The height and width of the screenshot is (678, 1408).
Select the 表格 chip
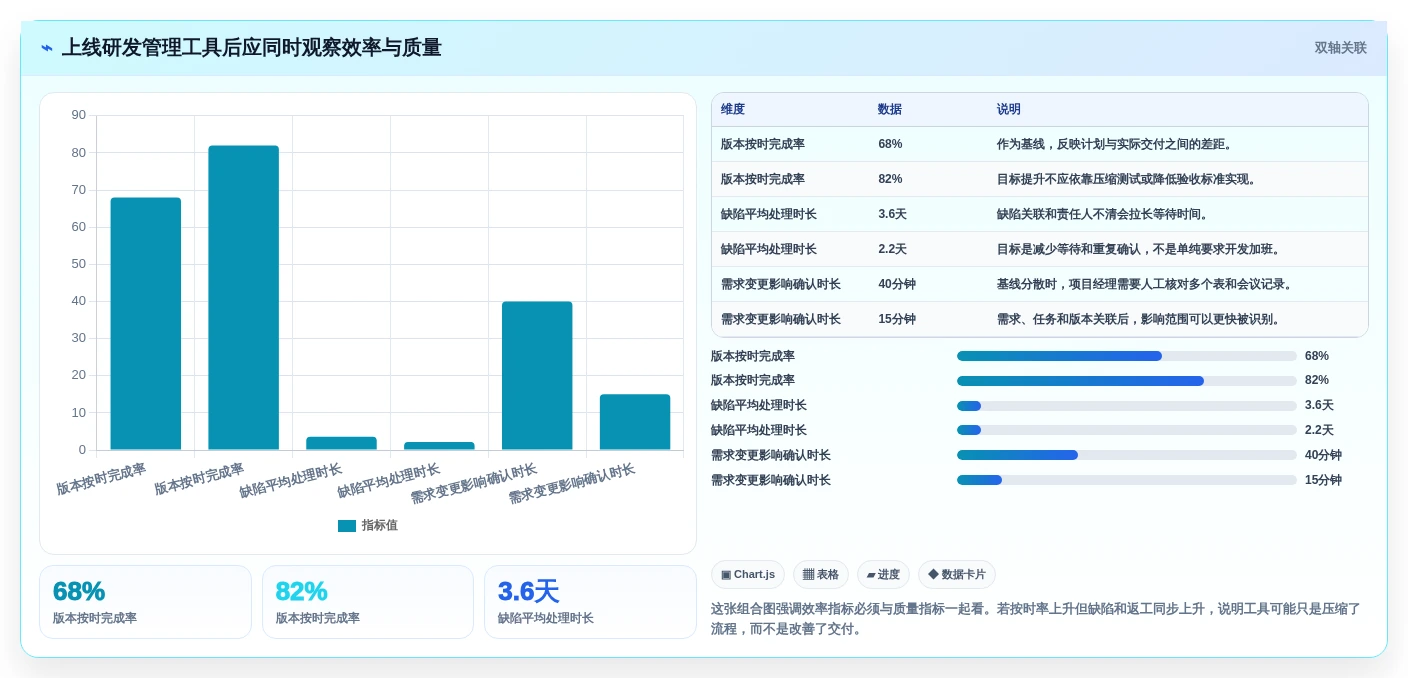pos(821,574)
